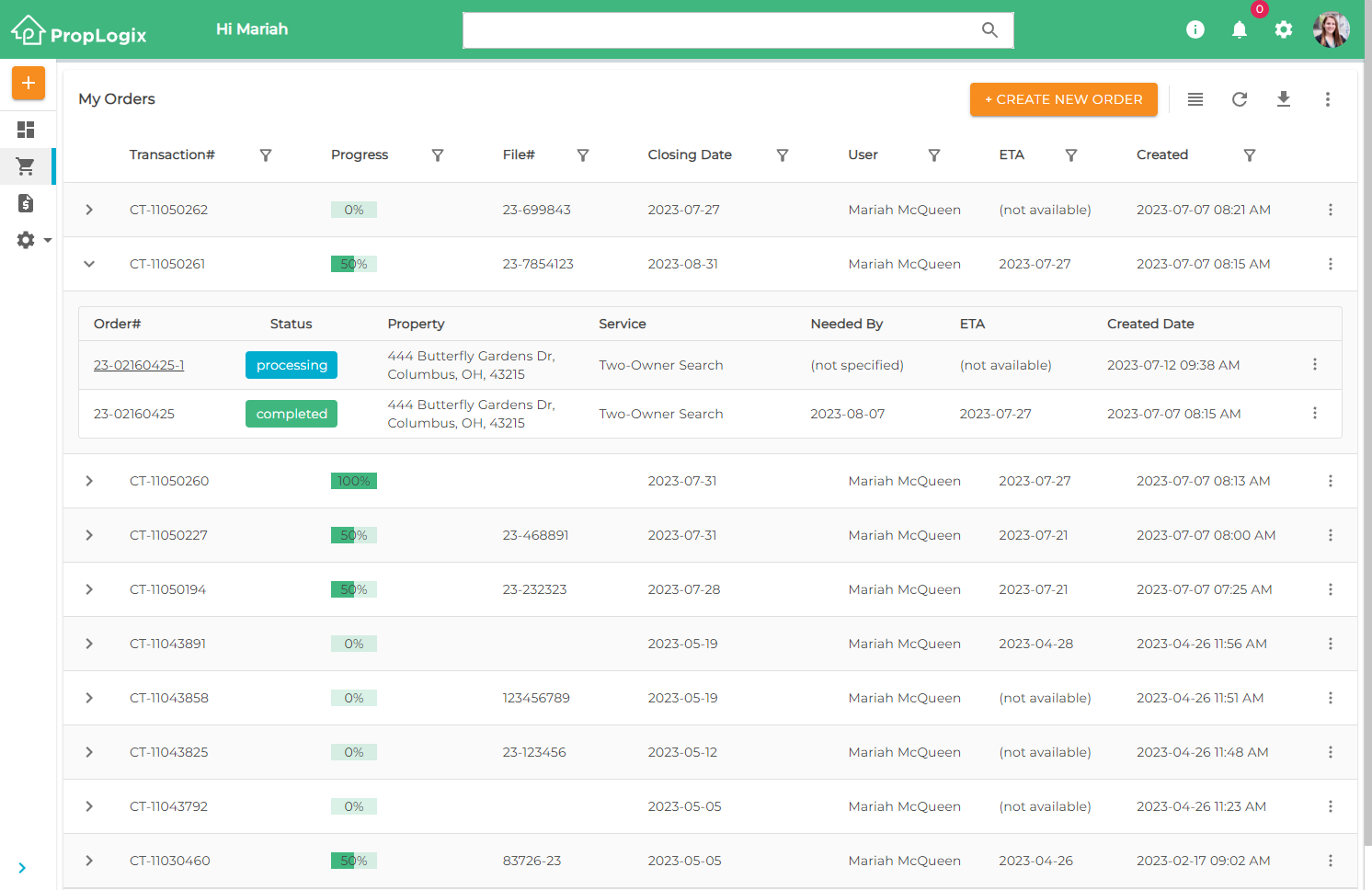1372x890 pixels.
Task: Open header settings gear
Action: tap(1284, 29)
